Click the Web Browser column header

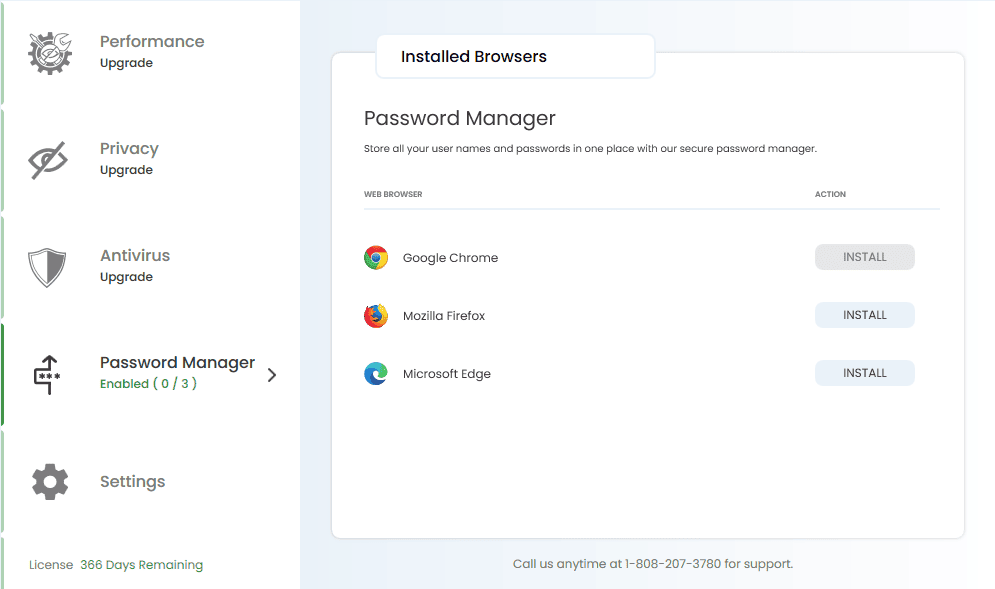coord(393,194)
